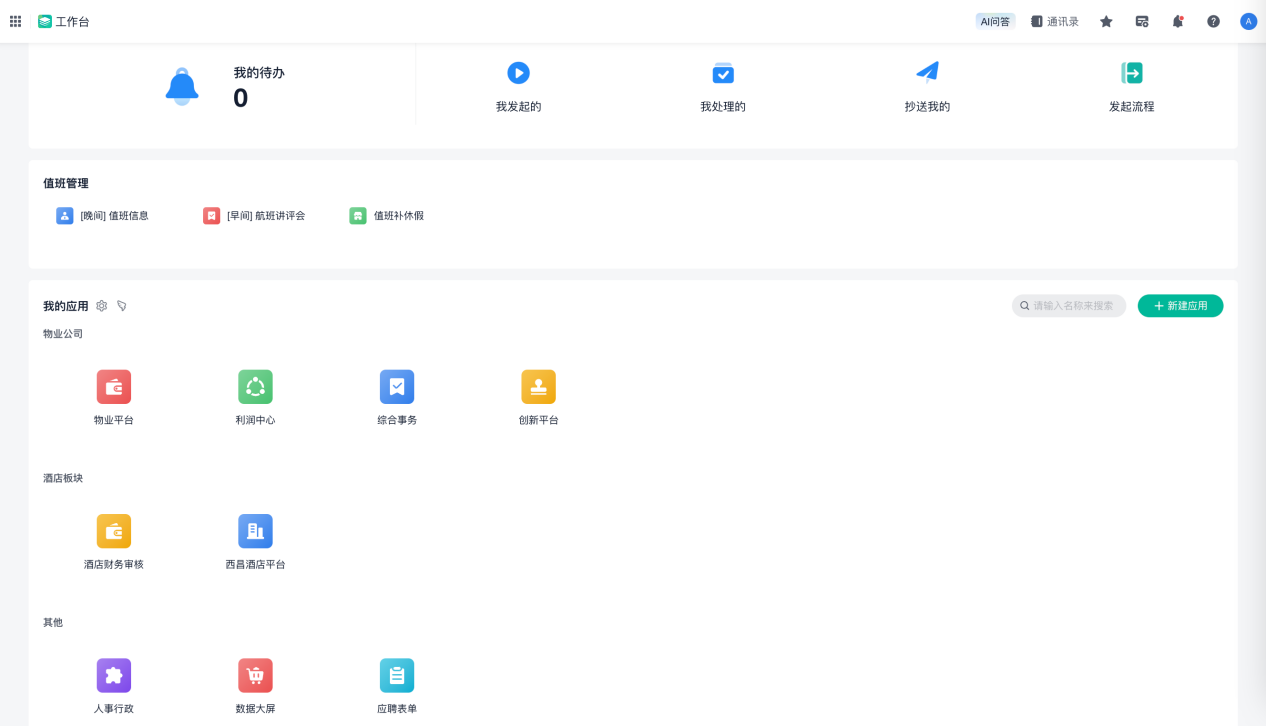The image size is (1266, 726).
Task: Open the 人事行政 app icon
Action: 113,675
